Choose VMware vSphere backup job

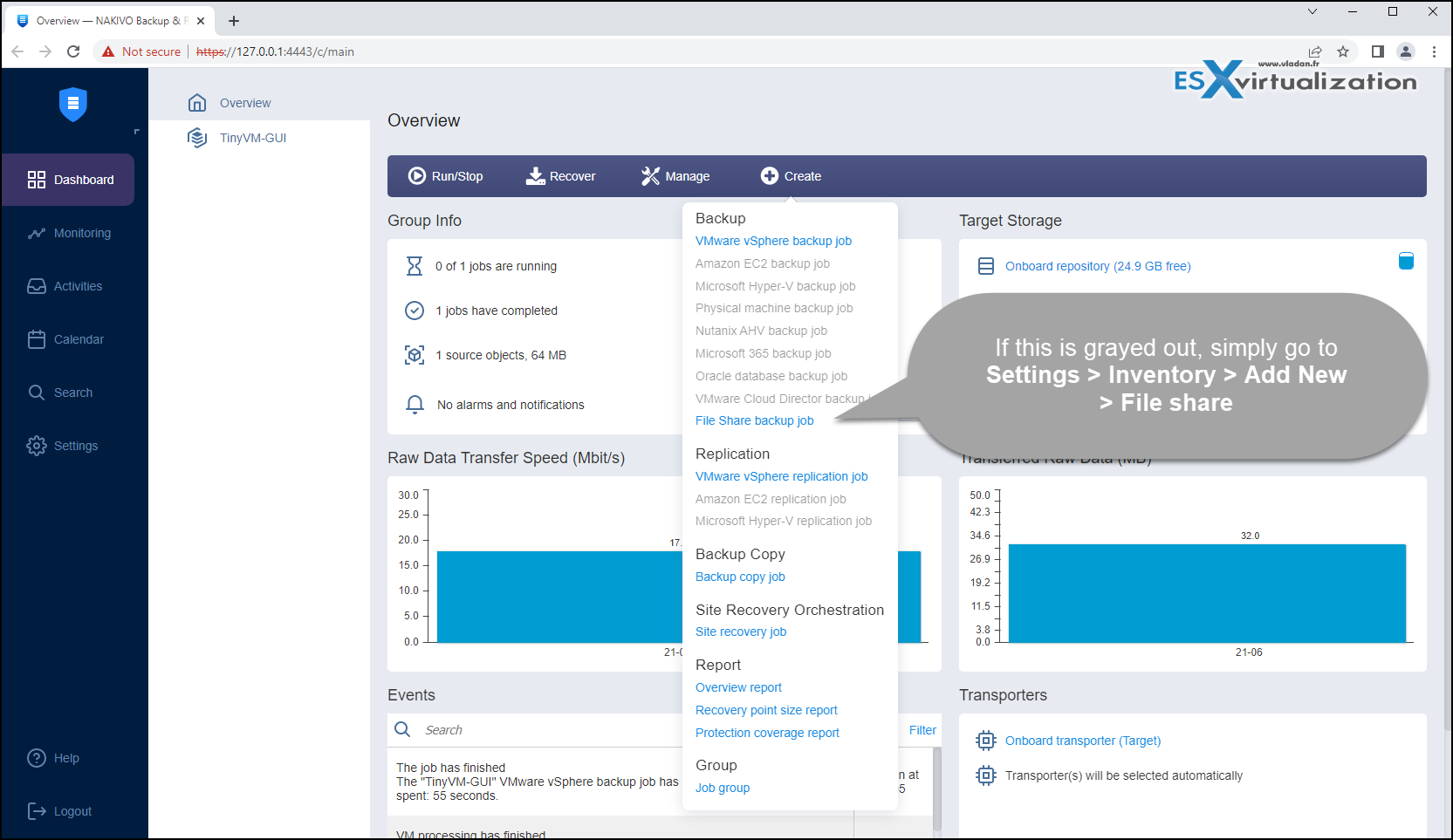point(773,241)
